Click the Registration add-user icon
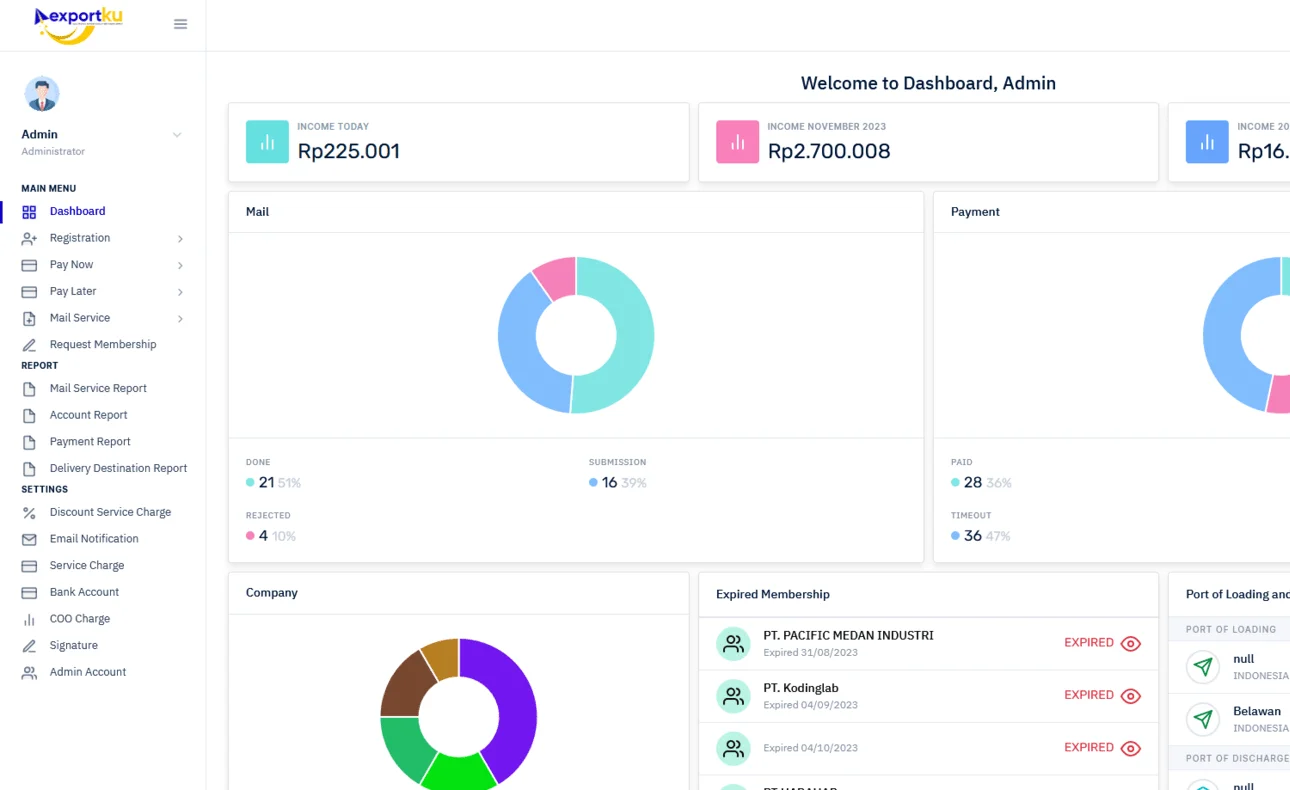The width and height of the screenshot is (1290, 790). (29, 239)
